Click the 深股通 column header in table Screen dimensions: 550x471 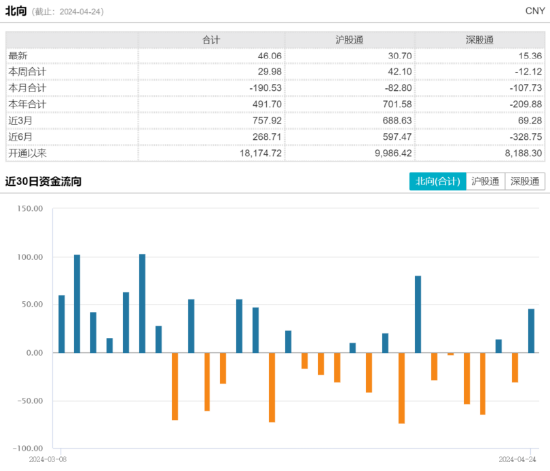[479, 40]
